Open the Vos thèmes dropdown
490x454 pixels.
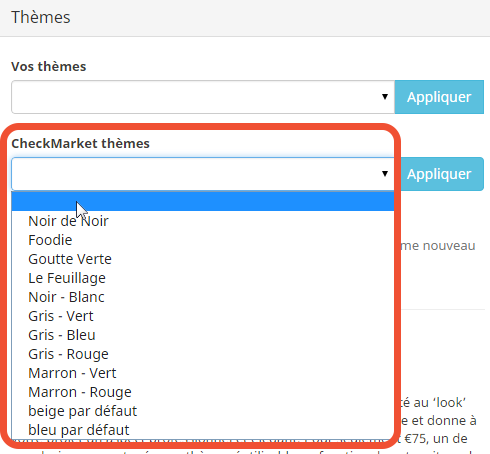203,97
